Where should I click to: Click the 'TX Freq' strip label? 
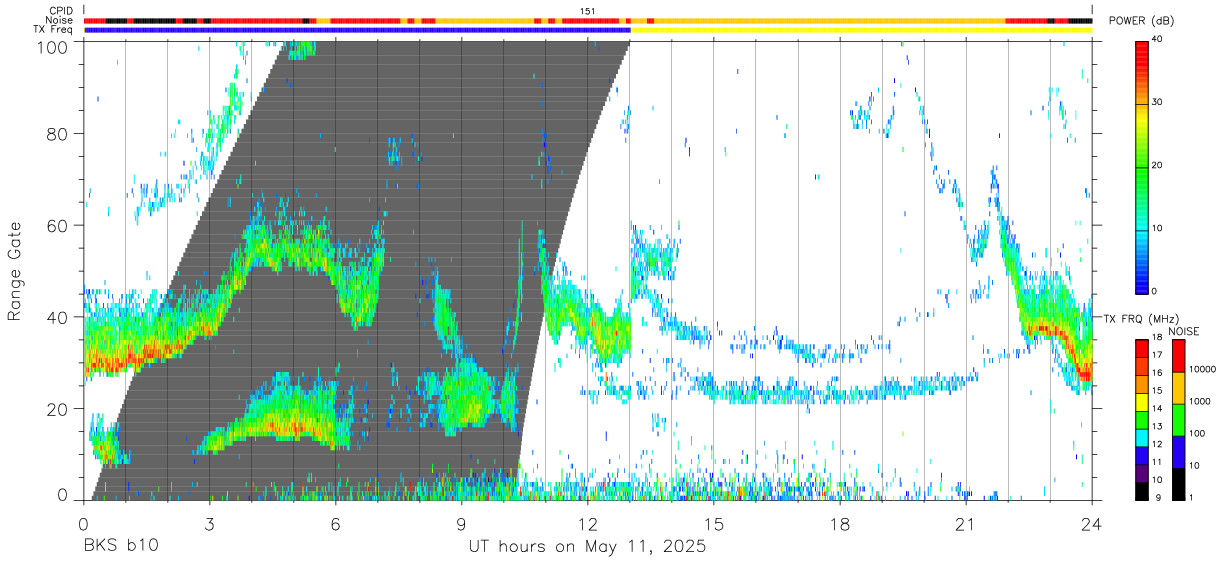[x=53, y=30]
